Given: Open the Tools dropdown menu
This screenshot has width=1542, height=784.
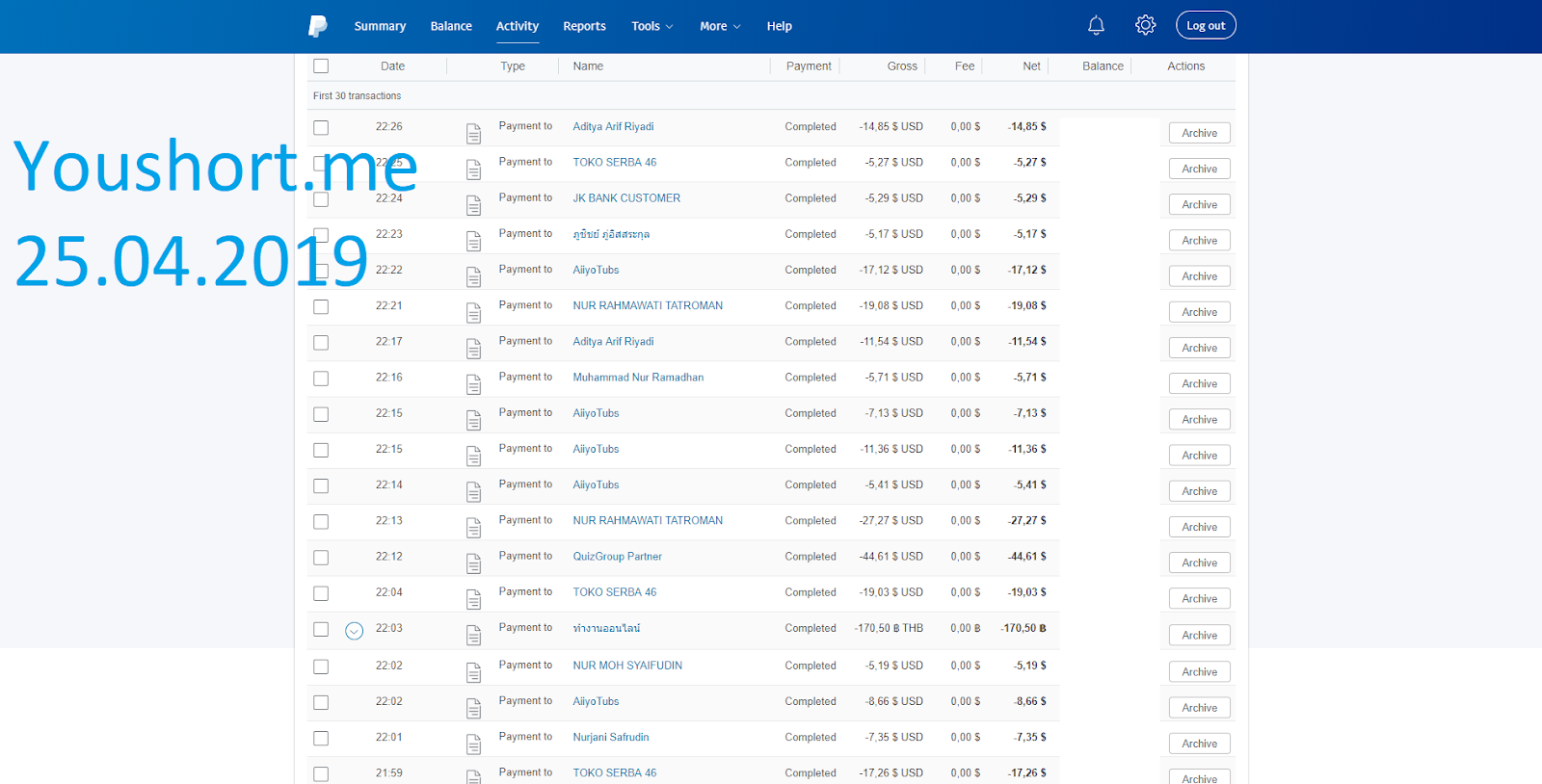Looking at the screenshot, I should [x=652, y=26].
